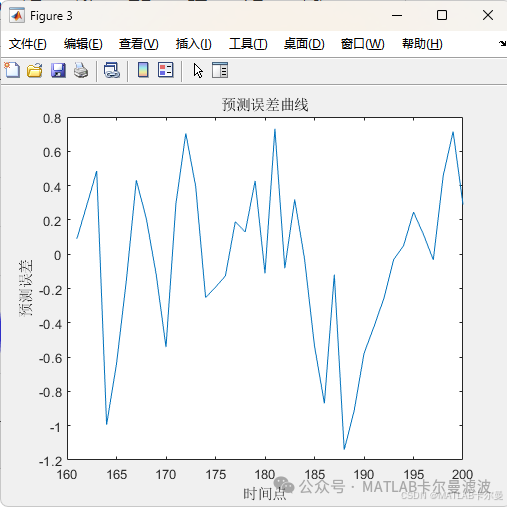The height and width of the screenshot is (507, 507).
Task: Open the 工具(T) menu
Action: click(248, 44)
